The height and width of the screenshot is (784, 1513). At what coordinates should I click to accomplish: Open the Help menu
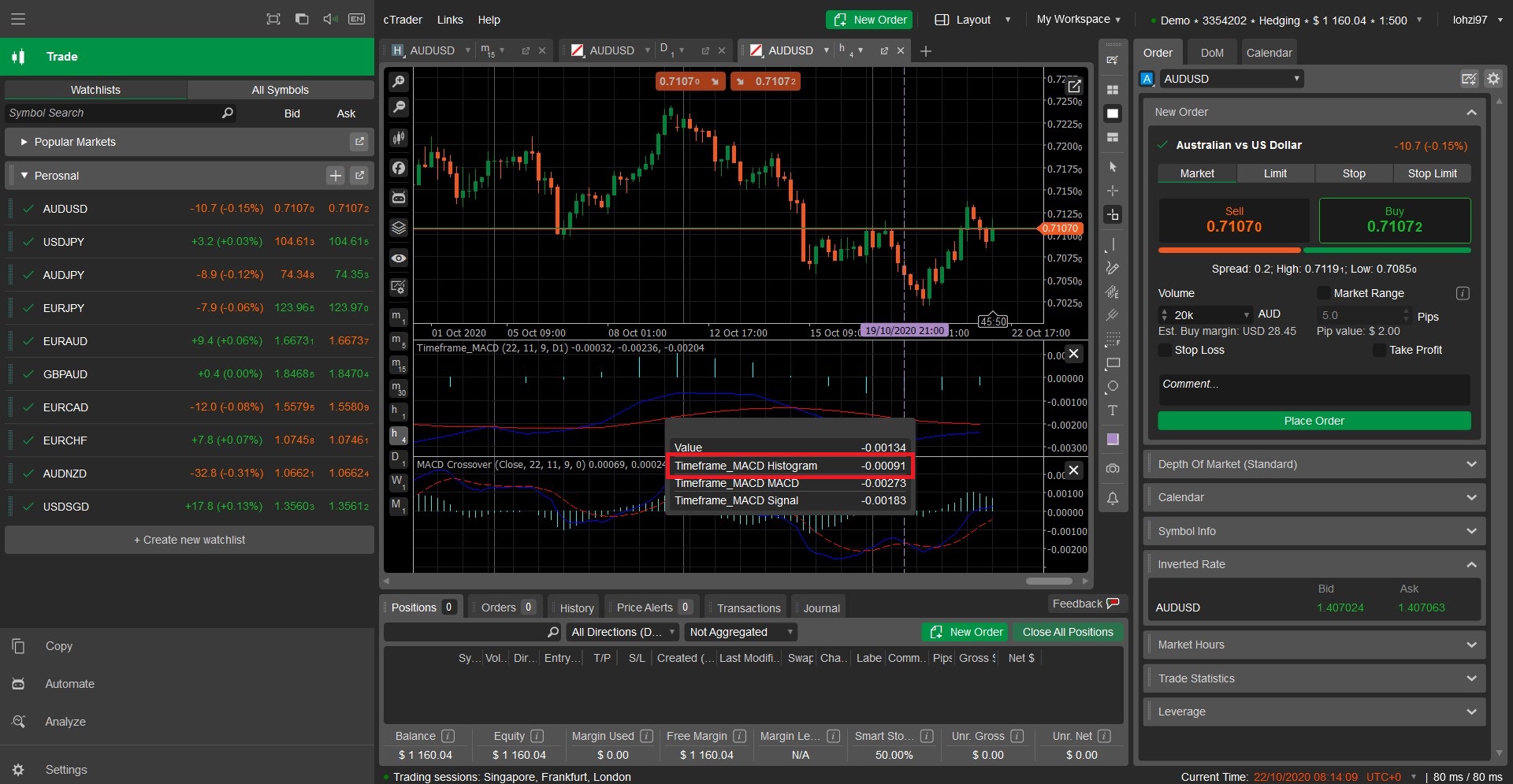click(x=489, y=20)
